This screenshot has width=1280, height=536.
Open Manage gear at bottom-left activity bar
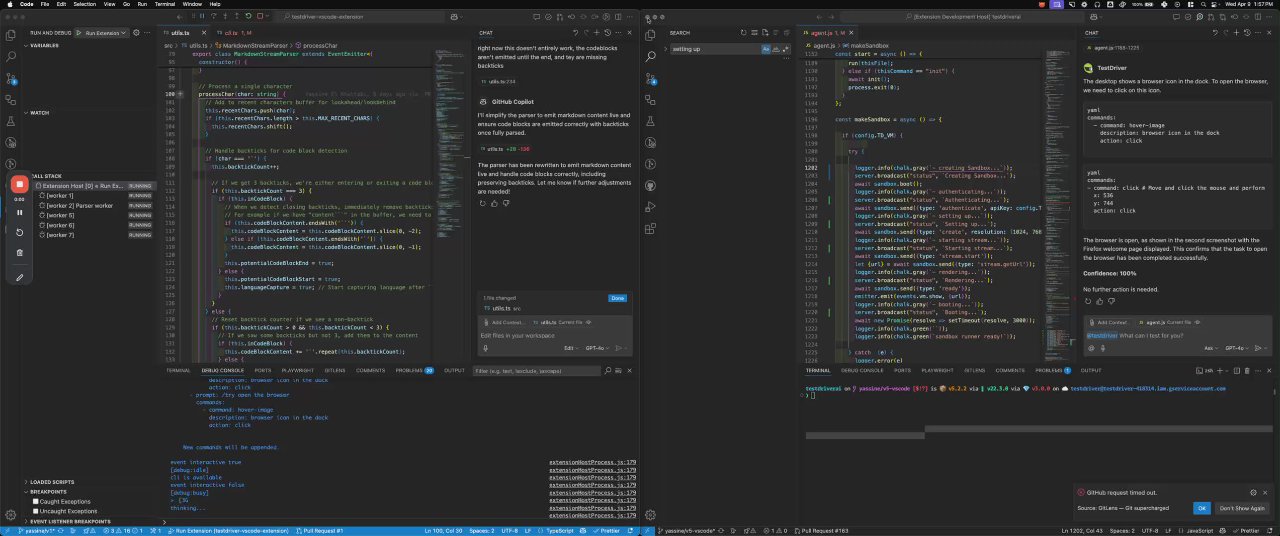(11, 515)
